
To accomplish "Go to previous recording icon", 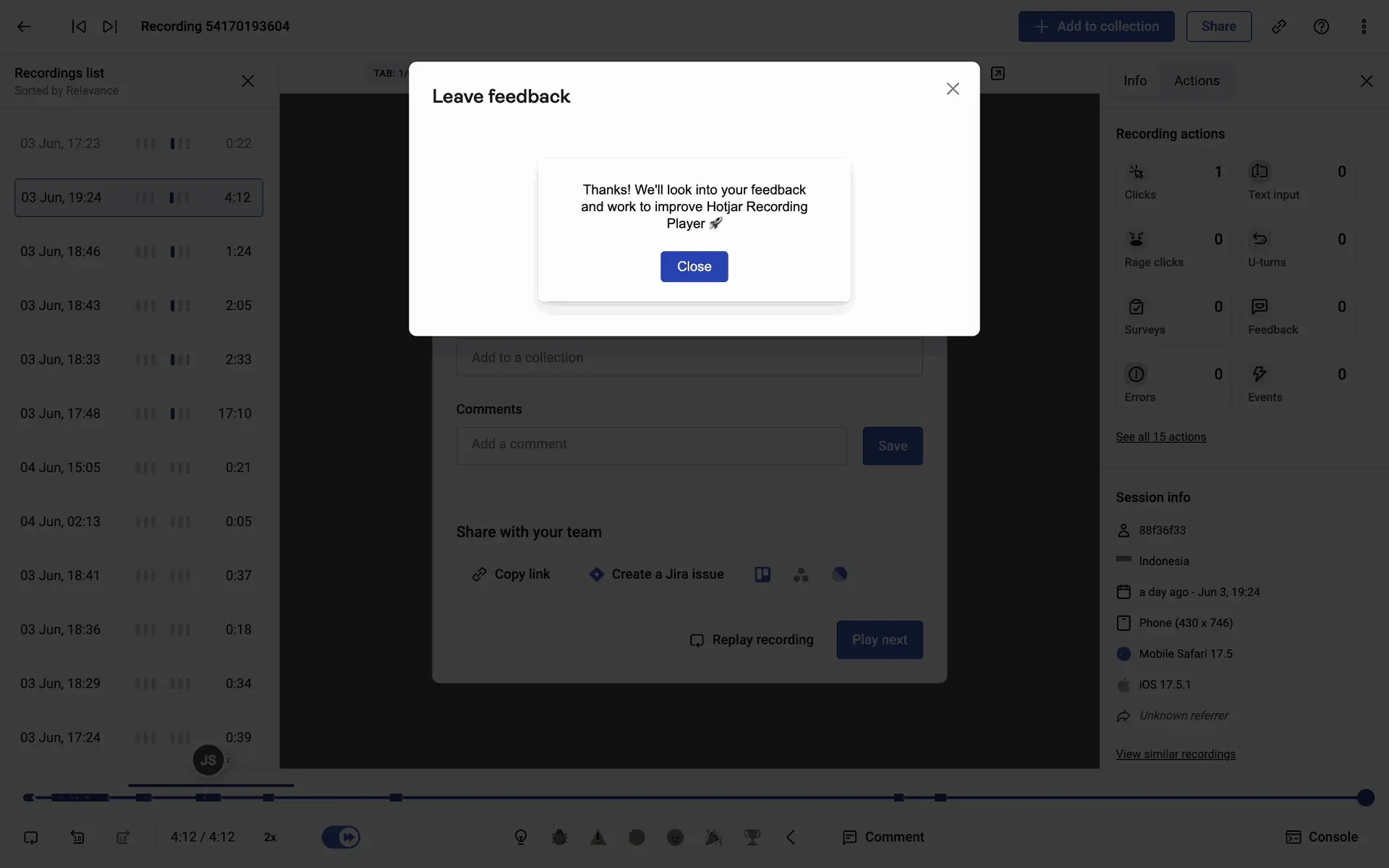I will pyautogui.click(x=79, y=27).
